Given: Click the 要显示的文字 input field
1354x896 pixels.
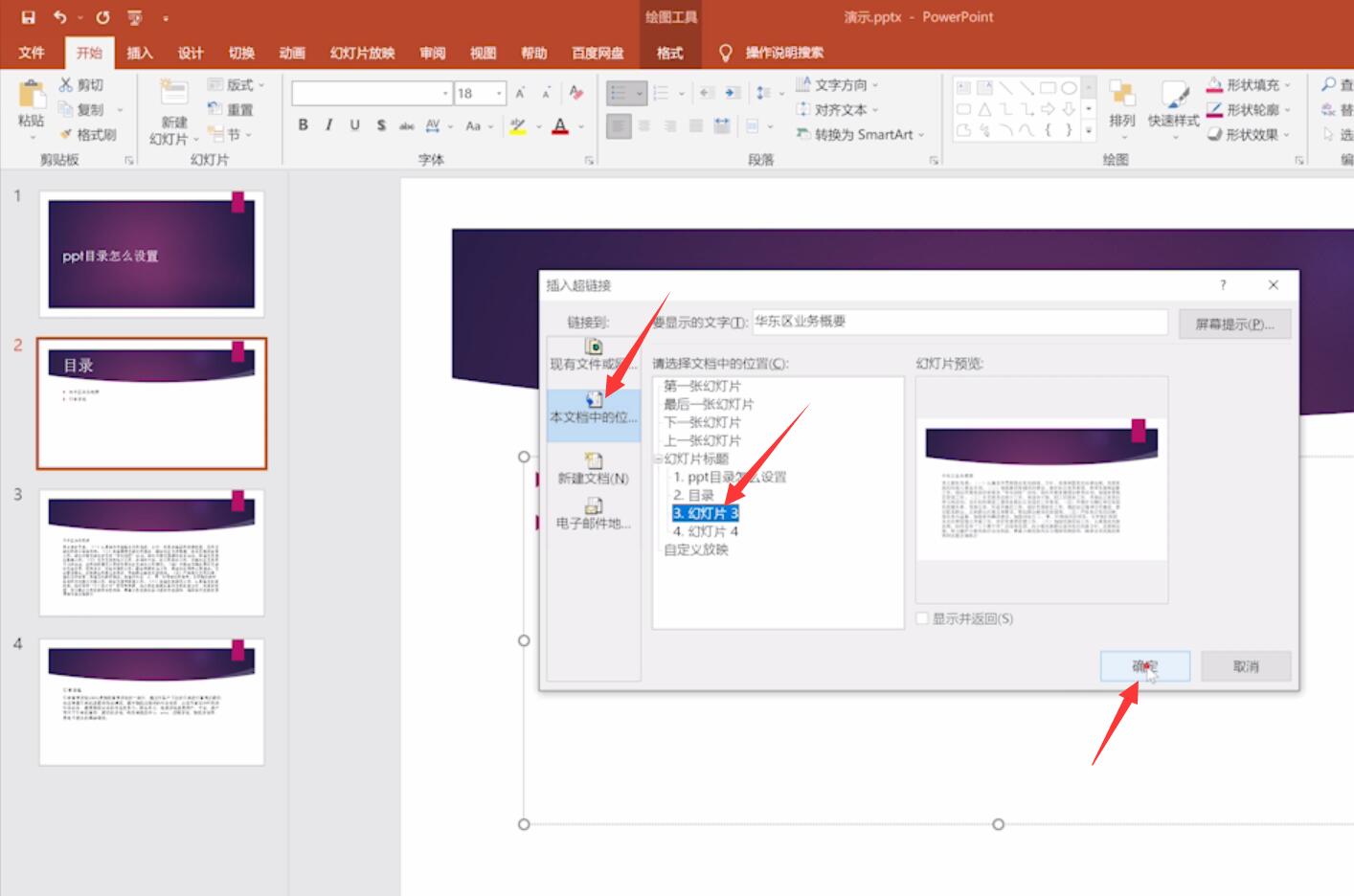Looking at the screenshot, I should tap(959, 322).
